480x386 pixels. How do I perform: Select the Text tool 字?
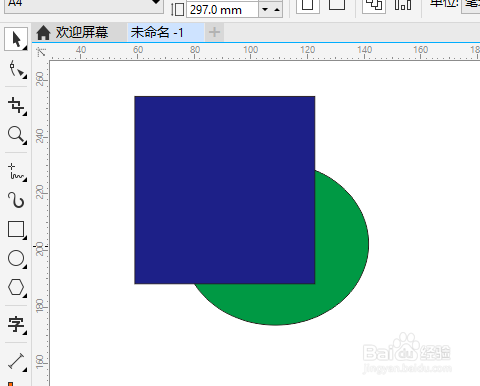point(17,325)
